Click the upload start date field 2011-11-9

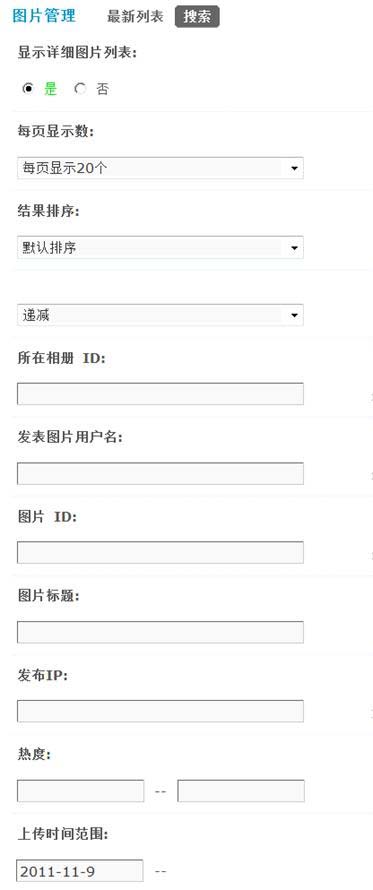[x=80, y=871]
